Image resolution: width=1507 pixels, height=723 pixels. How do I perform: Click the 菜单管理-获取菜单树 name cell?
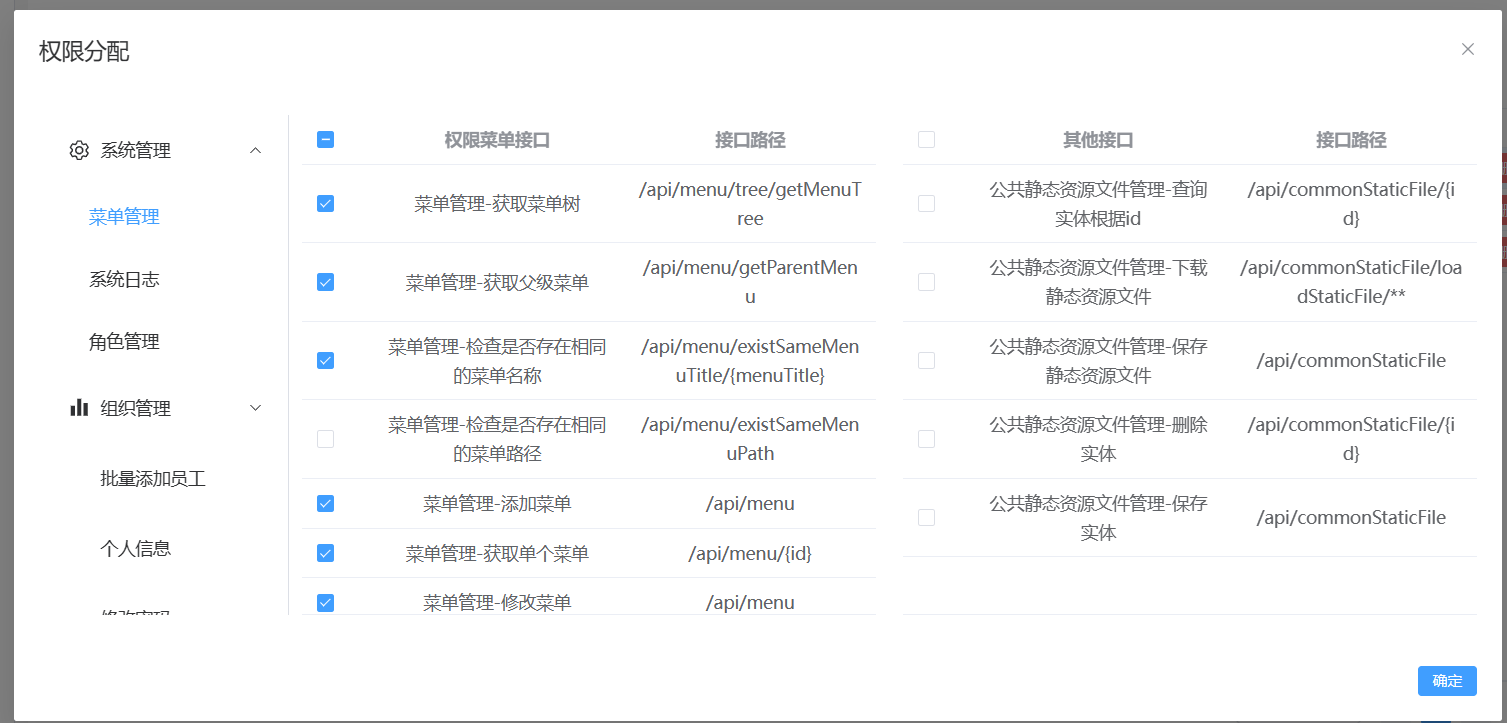pyautogui.click(x=497, y=204)
